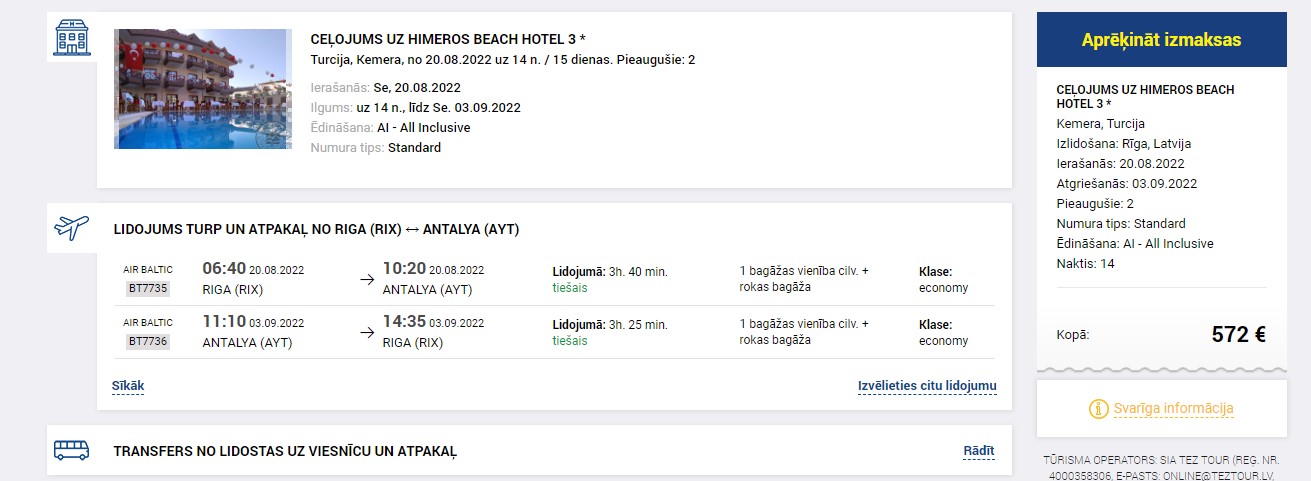This screenshot has width=1311, height=481.
Task: Click 'Kemera, Turcija' in summary sidebar
Action: tap(1100, 124)
